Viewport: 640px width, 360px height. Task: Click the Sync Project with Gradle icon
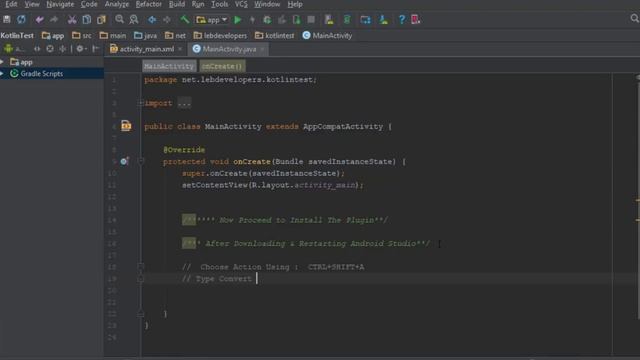[x=347, y=19]
